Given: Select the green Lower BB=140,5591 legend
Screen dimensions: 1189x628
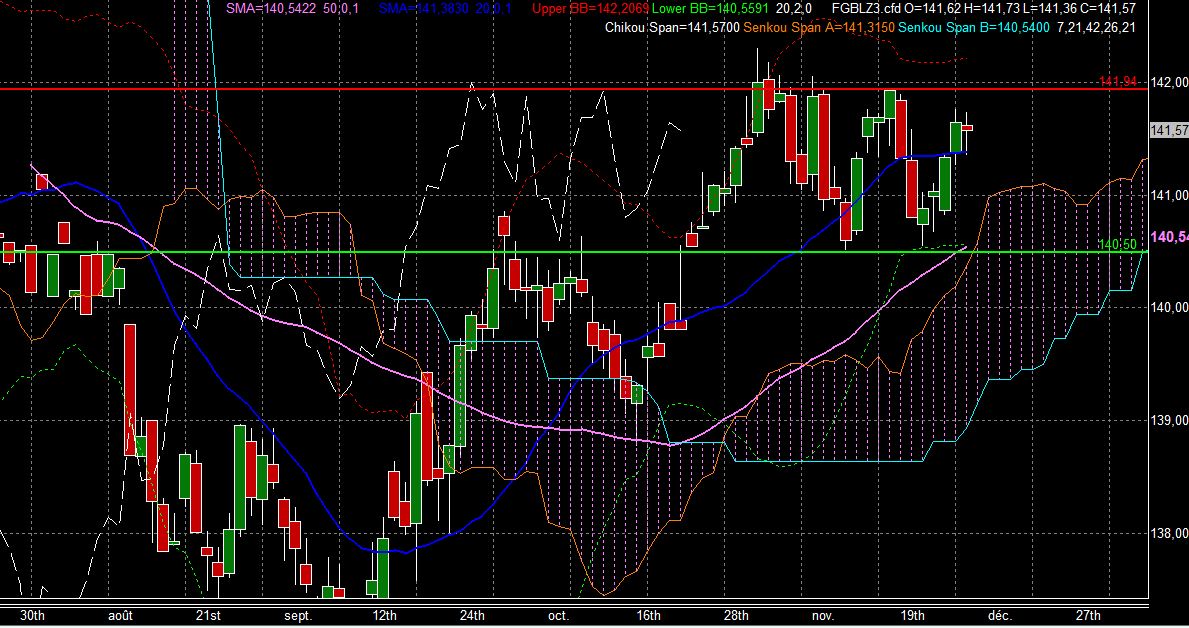Looking at the screenshot, I should pyautogui.click(x=710, y=8).
